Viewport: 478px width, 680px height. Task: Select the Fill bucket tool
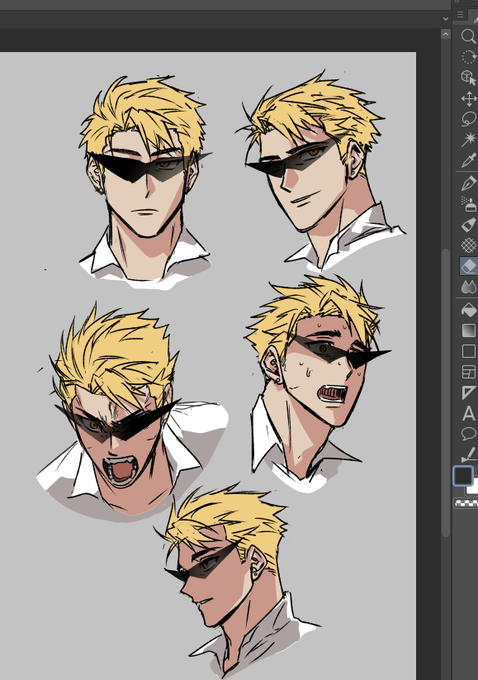pyautogui.click(x=468, y=310)
